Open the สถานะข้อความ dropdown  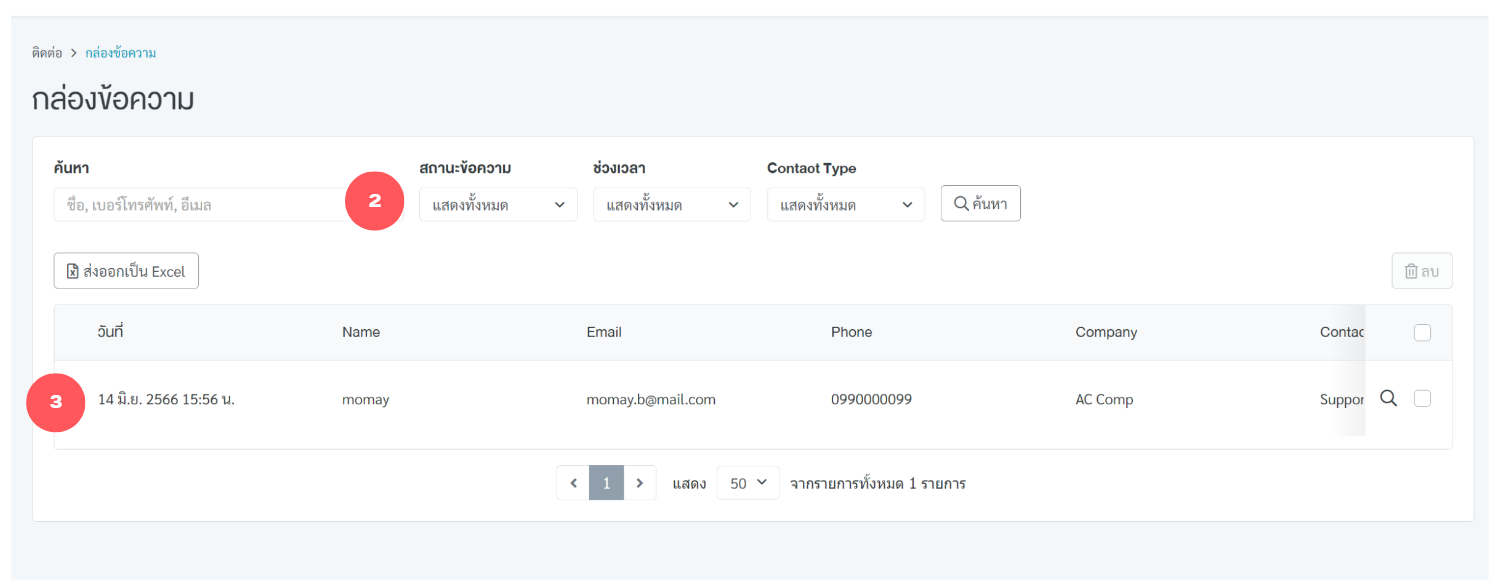[x=498, y=204]
